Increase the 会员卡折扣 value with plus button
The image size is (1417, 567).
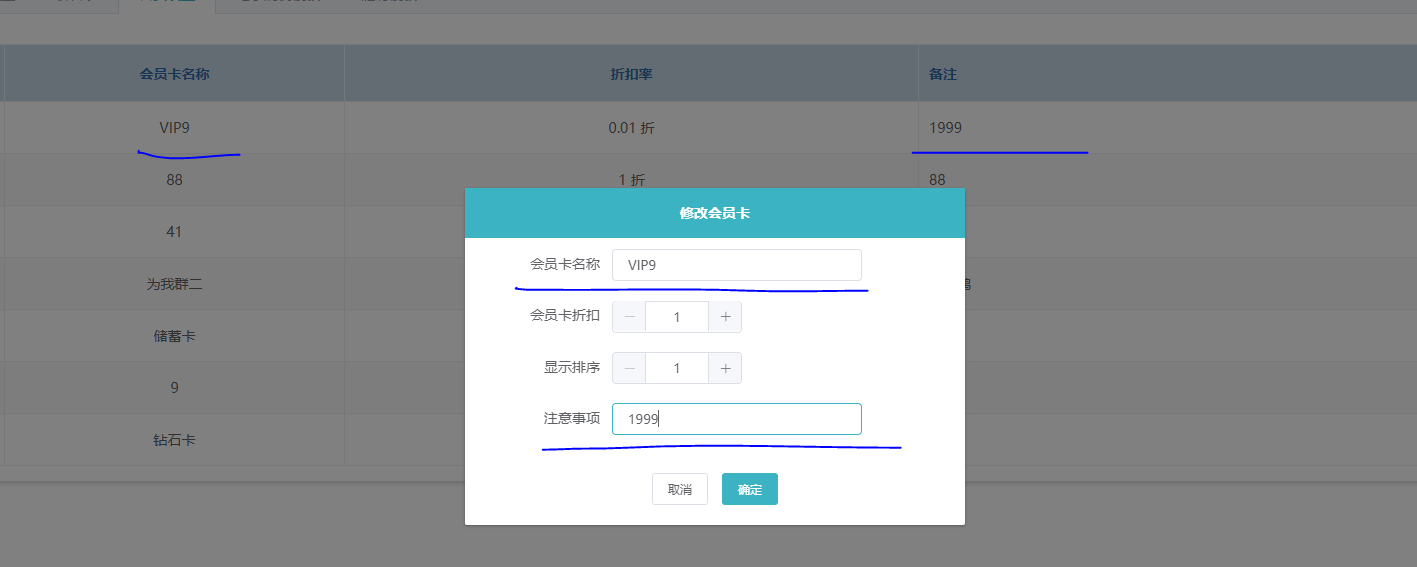point(725,317)
